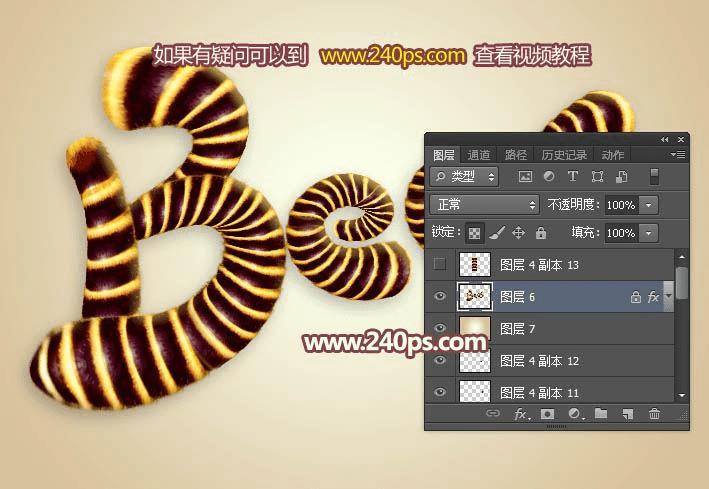Open the blend mode 正常 dropdown
Viewport: 709px width, 489px height.
coord(484,205)
